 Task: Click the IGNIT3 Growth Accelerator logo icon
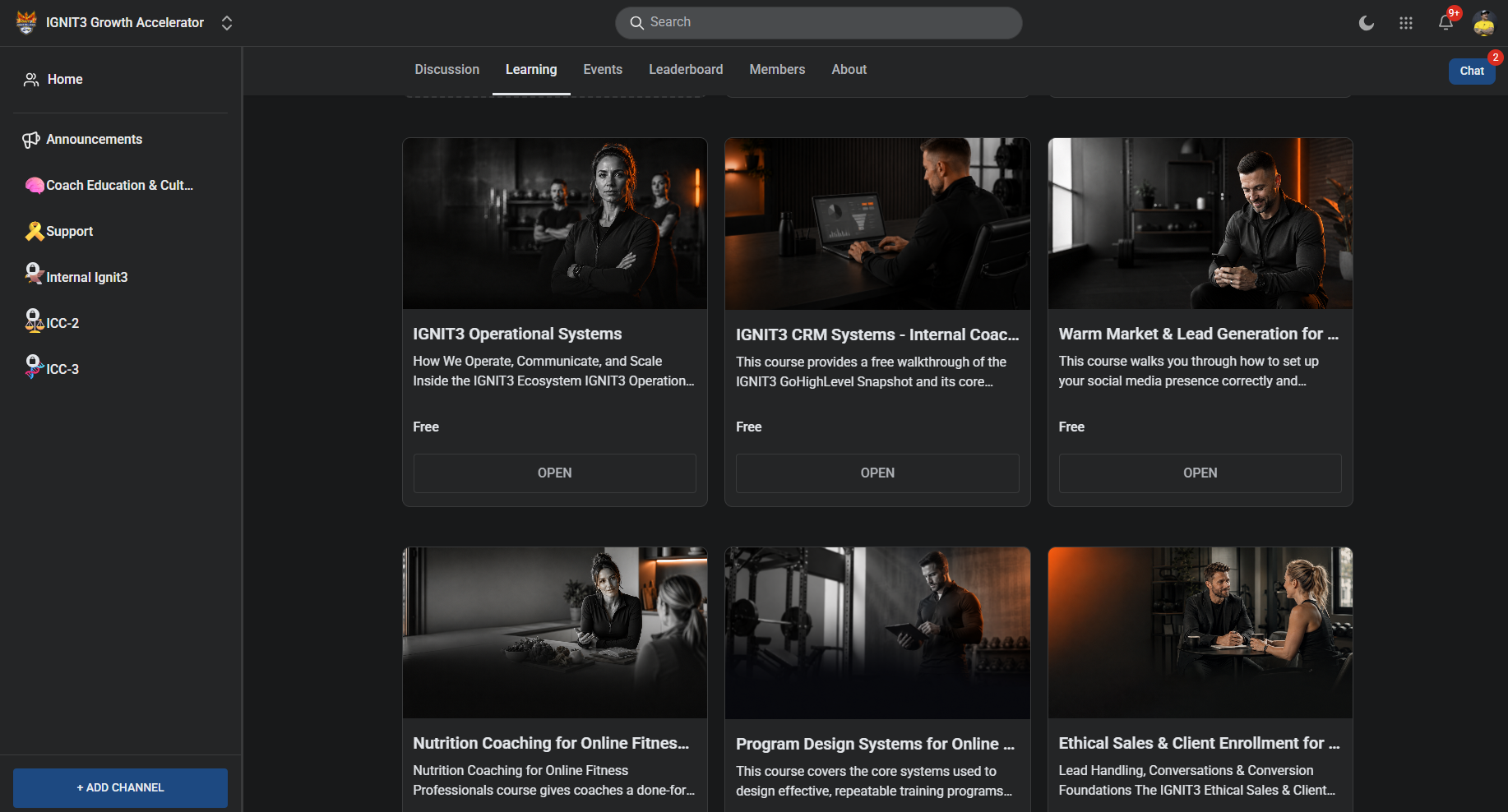point(26,23)
